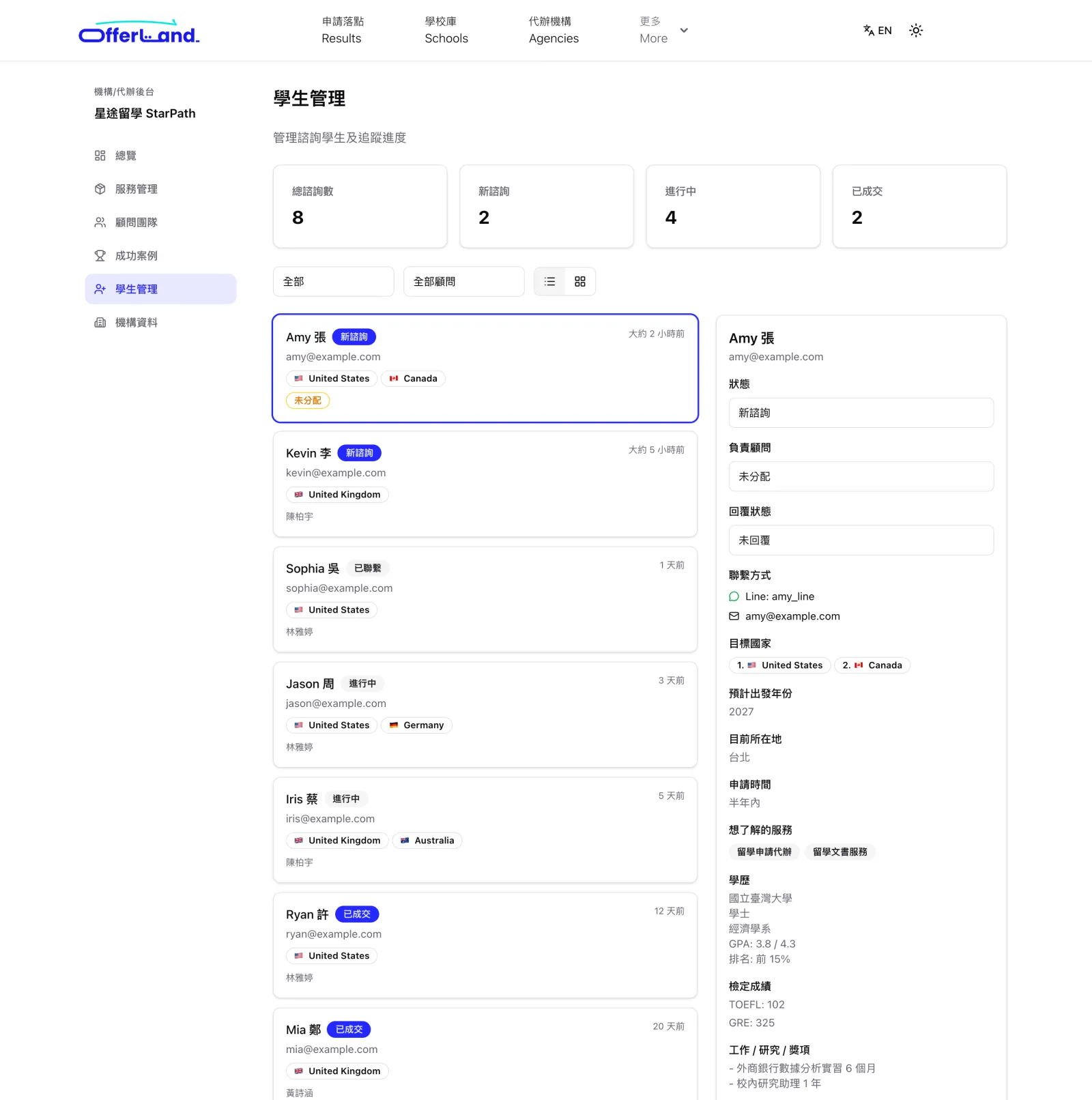Switch language with the EN translate icon
1092x1100 pixels.
878,30
